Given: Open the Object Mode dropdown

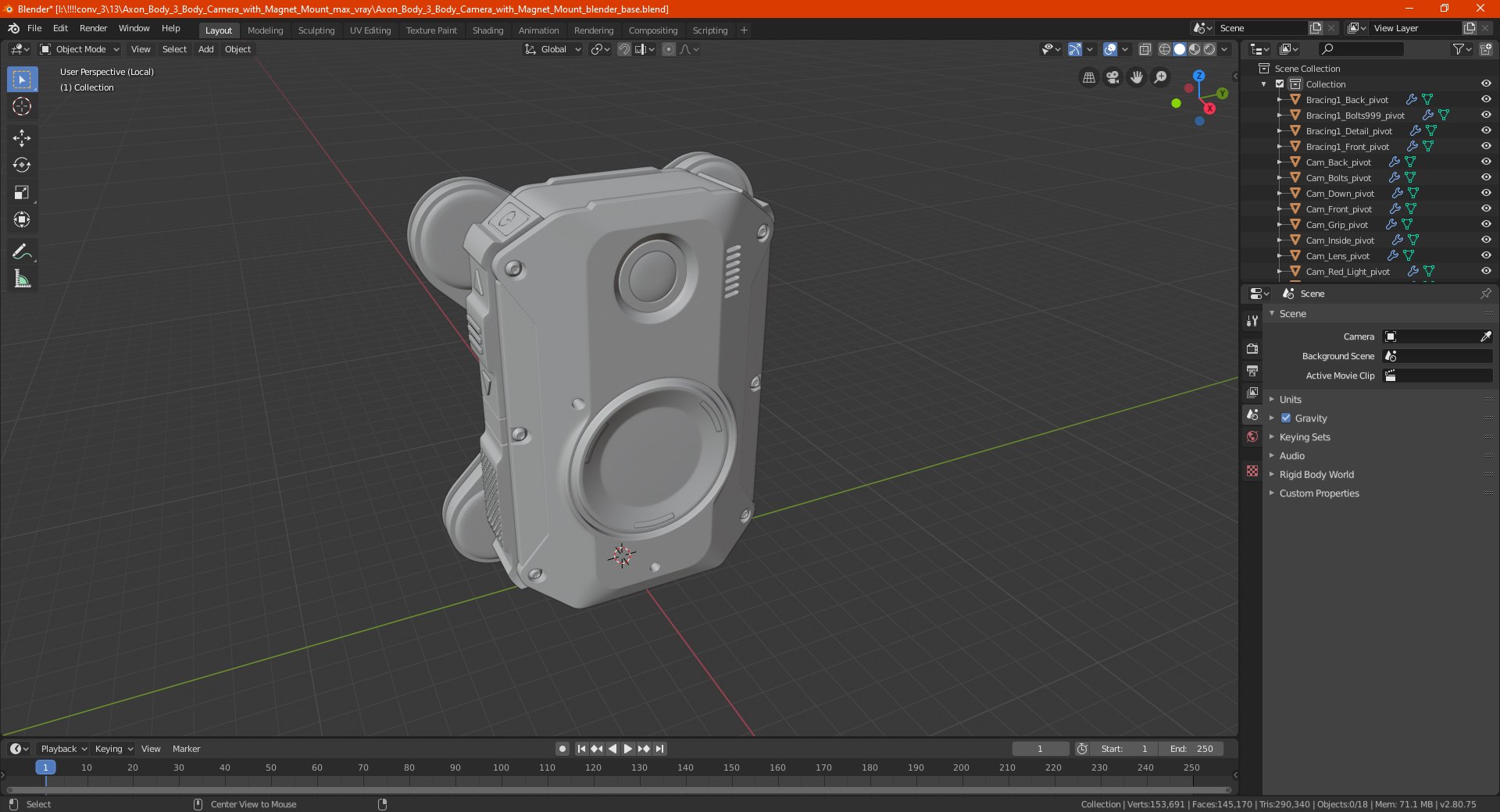Looking at the screenshot, I should [79, 49].
